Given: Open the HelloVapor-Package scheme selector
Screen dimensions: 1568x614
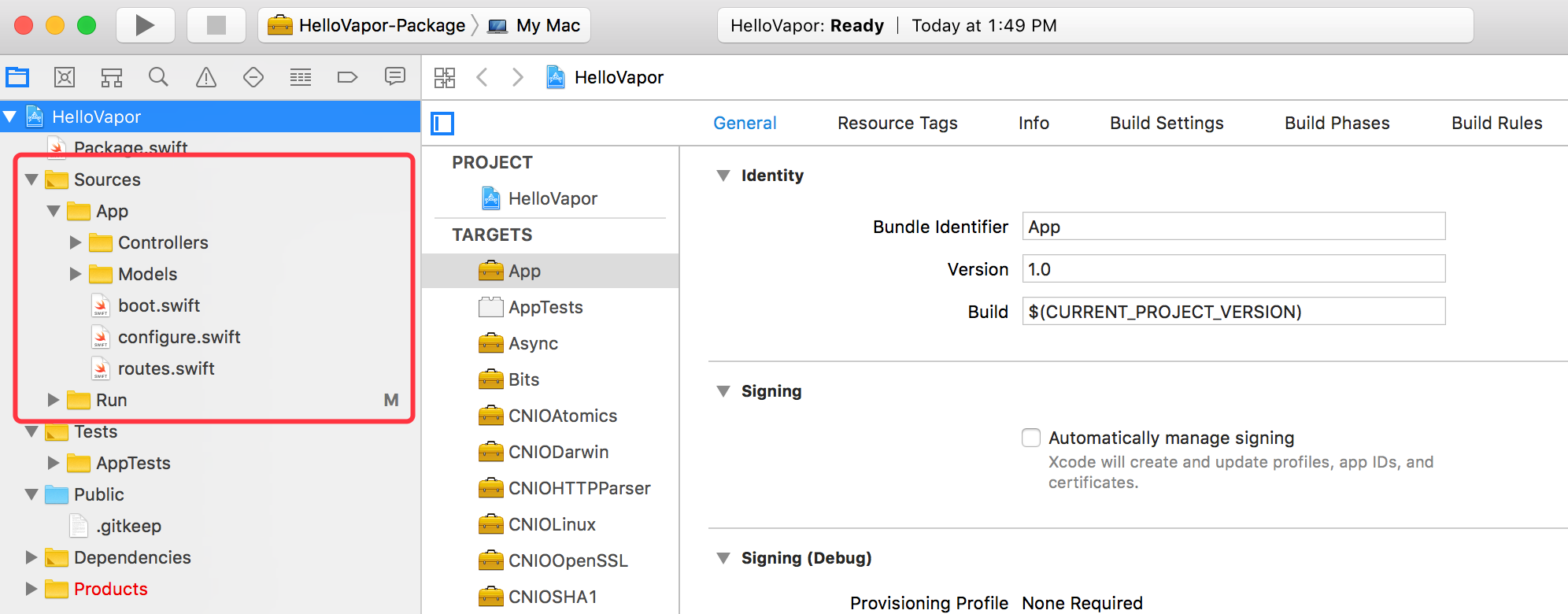Looking at the screenshot, I should [x=367, y=25].
